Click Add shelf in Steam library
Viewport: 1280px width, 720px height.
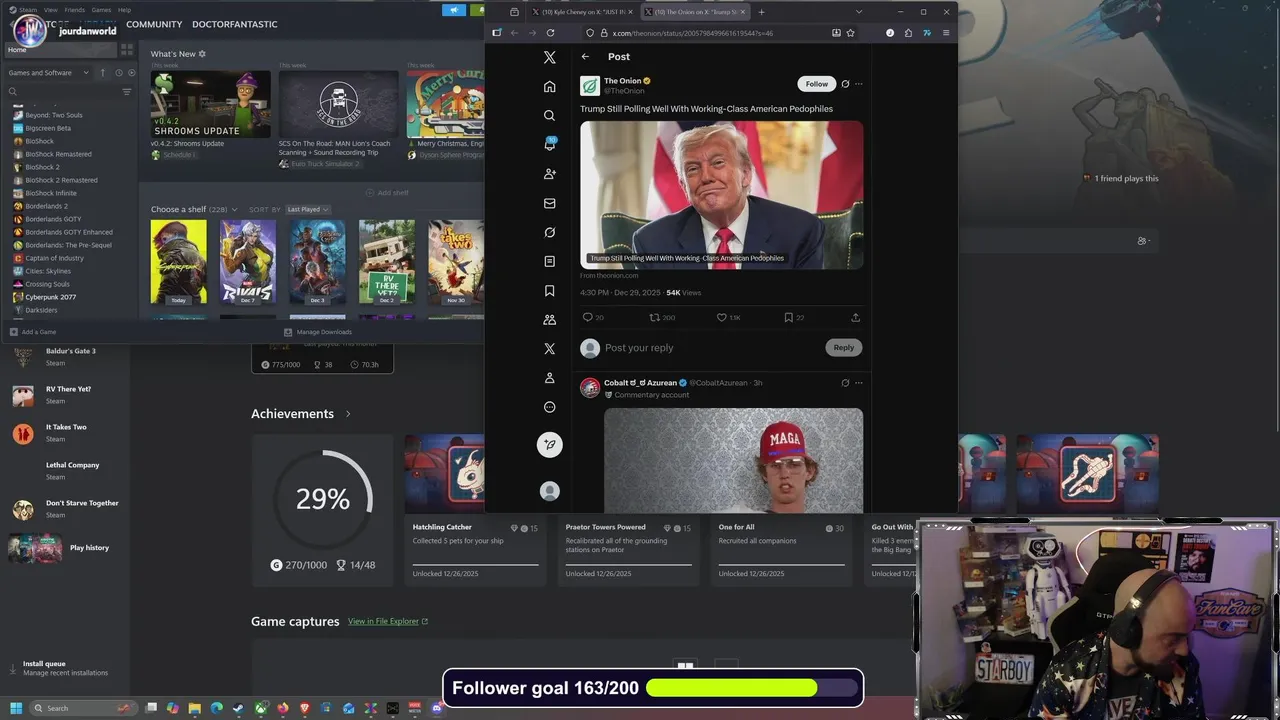click(x=387, y=193)
